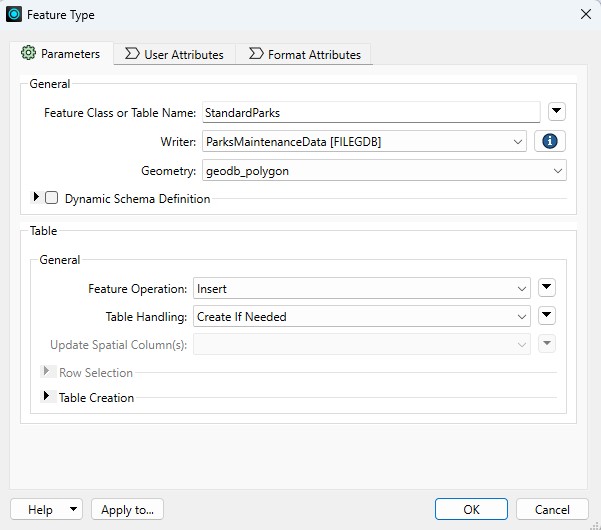Click the OK button
The height and width of the screenshot is (530, 601).
click(471, 510)
